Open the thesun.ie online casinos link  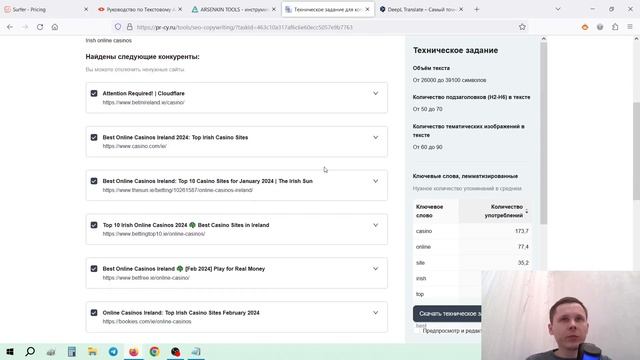[178, 190]
